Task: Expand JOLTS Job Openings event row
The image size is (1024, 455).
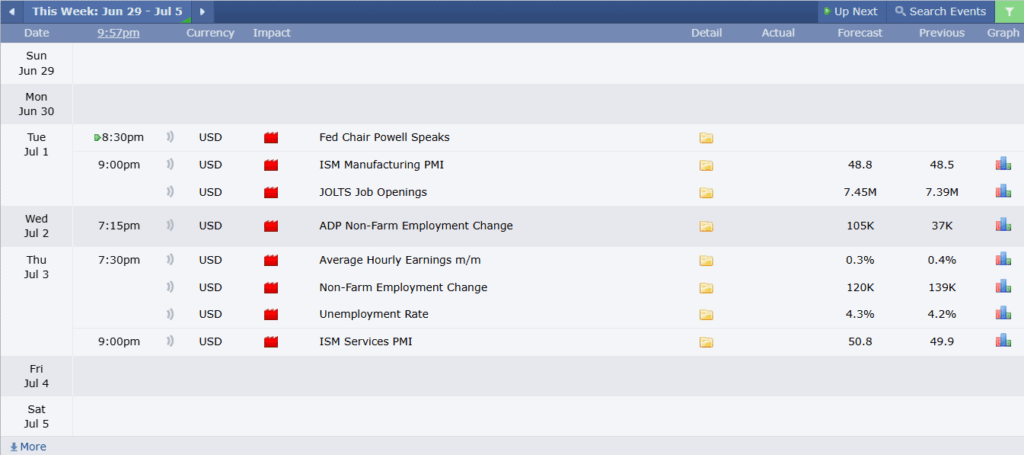Action: (x=548, y=193)
